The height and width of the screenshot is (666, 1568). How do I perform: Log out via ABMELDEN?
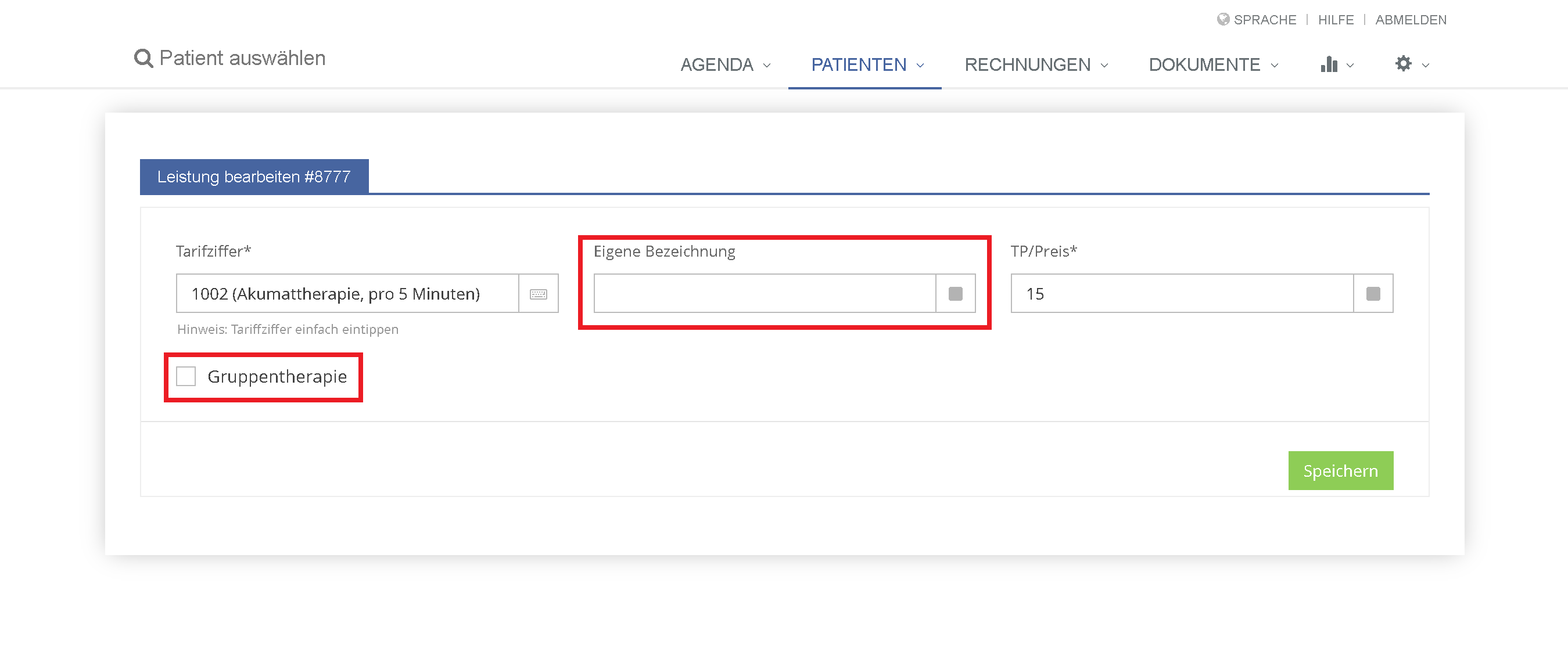(x=1411, y=20)
